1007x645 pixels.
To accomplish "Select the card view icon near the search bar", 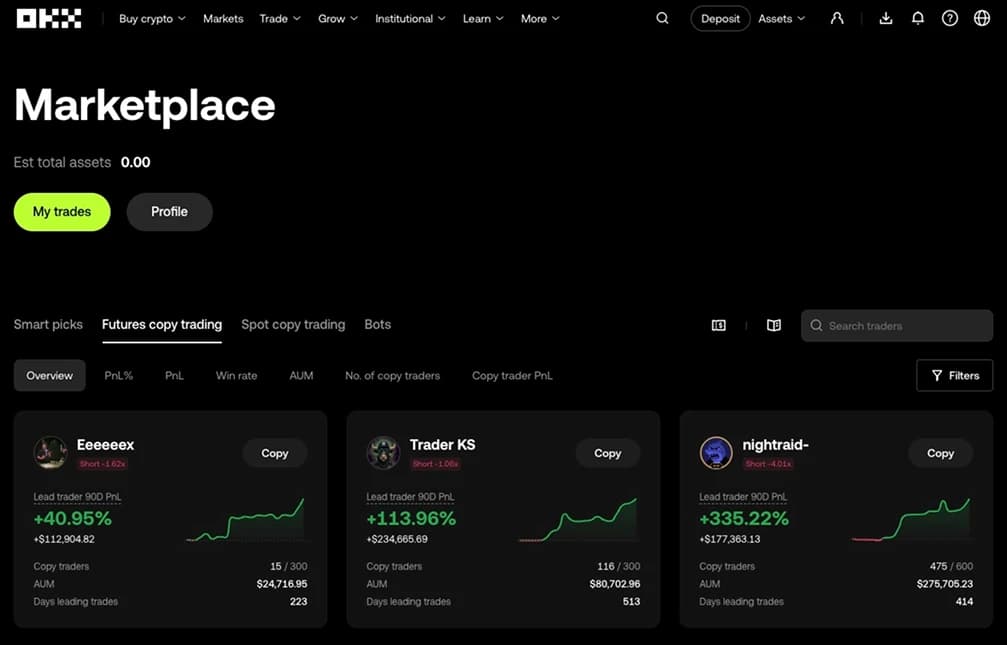I will [x=718, y=325].
